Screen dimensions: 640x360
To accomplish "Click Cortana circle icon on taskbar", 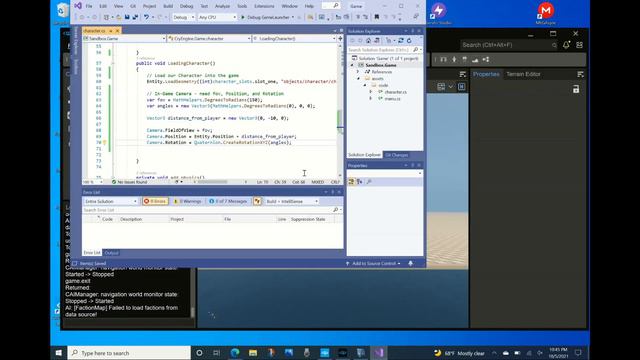I will [199, 353].
